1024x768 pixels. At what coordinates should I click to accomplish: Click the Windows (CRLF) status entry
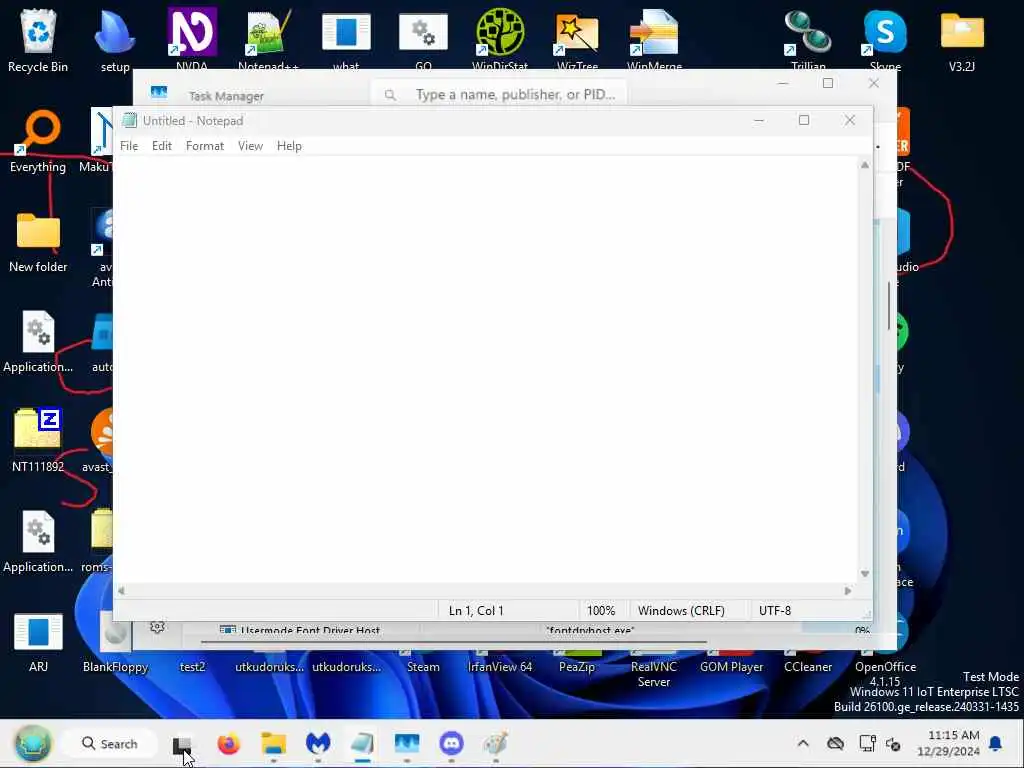point(681,611)
